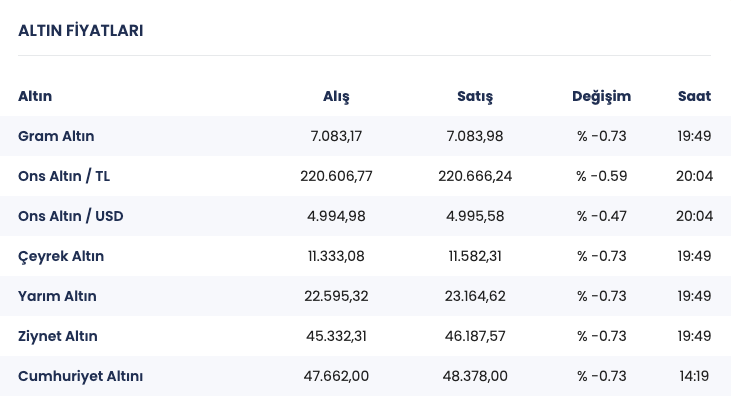Open the Cumhuriyet Altını link
Viewport: 731px width, 408px height.
pos(80,376)
